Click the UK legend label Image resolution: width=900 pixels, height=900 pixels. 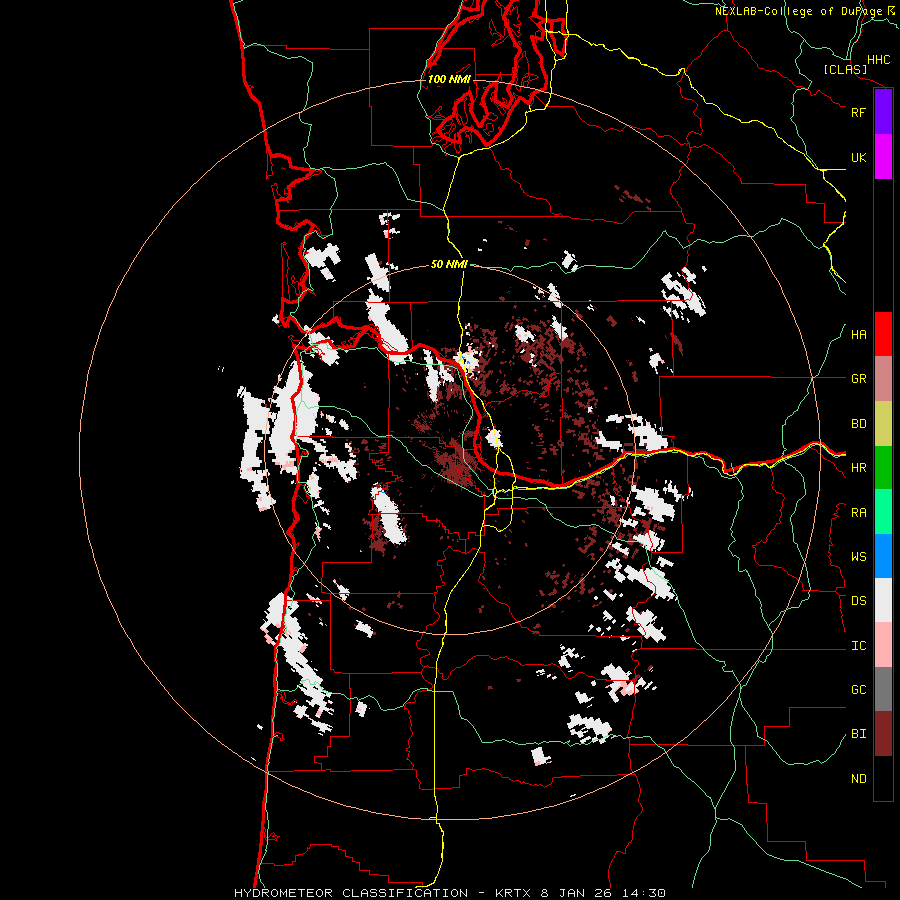pos(858,157)
